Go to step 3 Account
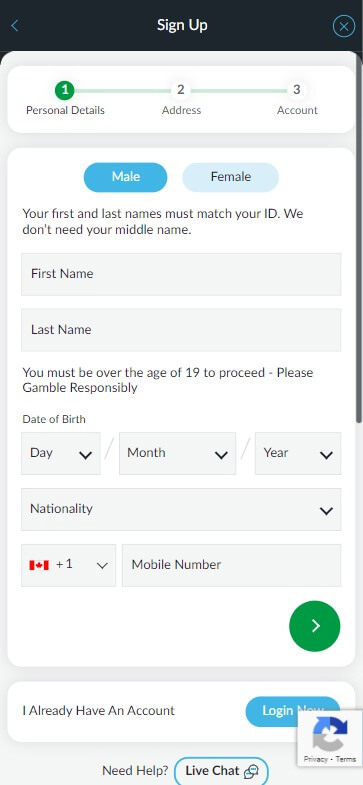The image size is (363, 785). tap(296, 90)
